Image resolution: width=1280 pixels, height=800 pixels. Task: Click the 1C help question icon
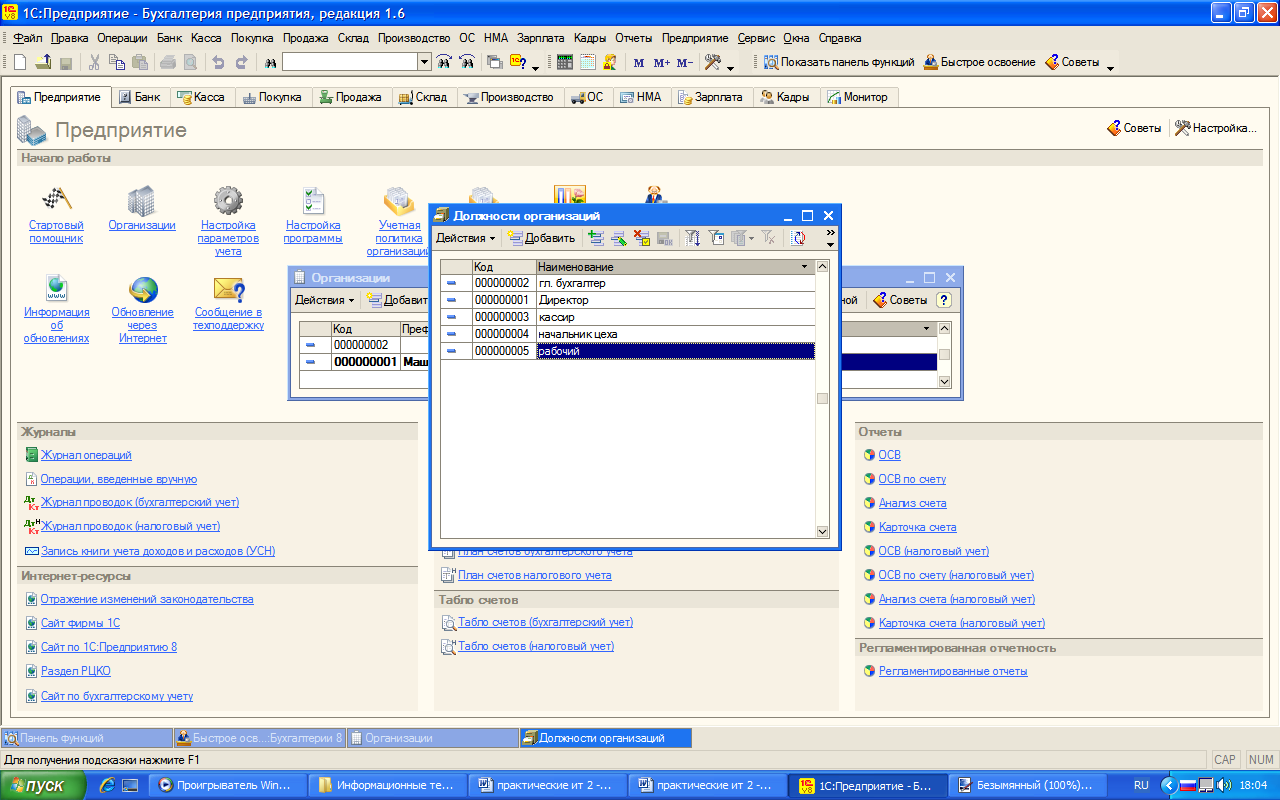point(519,62)
